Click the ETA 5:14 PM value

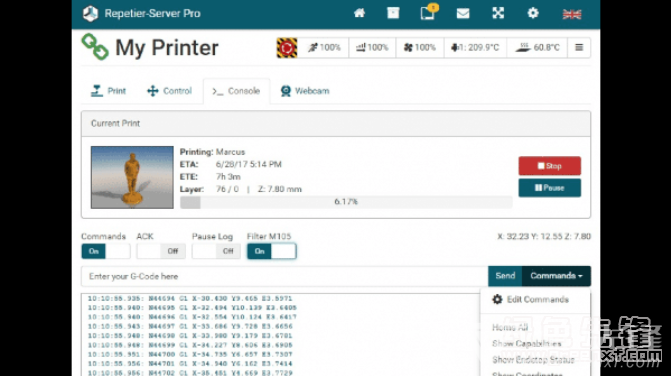249,164
